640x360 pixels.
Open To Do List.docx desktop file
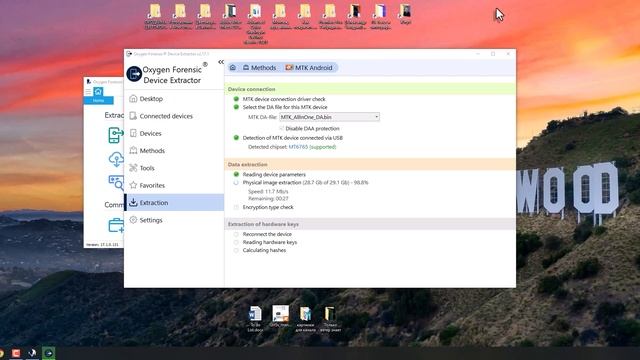click(256, 319)
